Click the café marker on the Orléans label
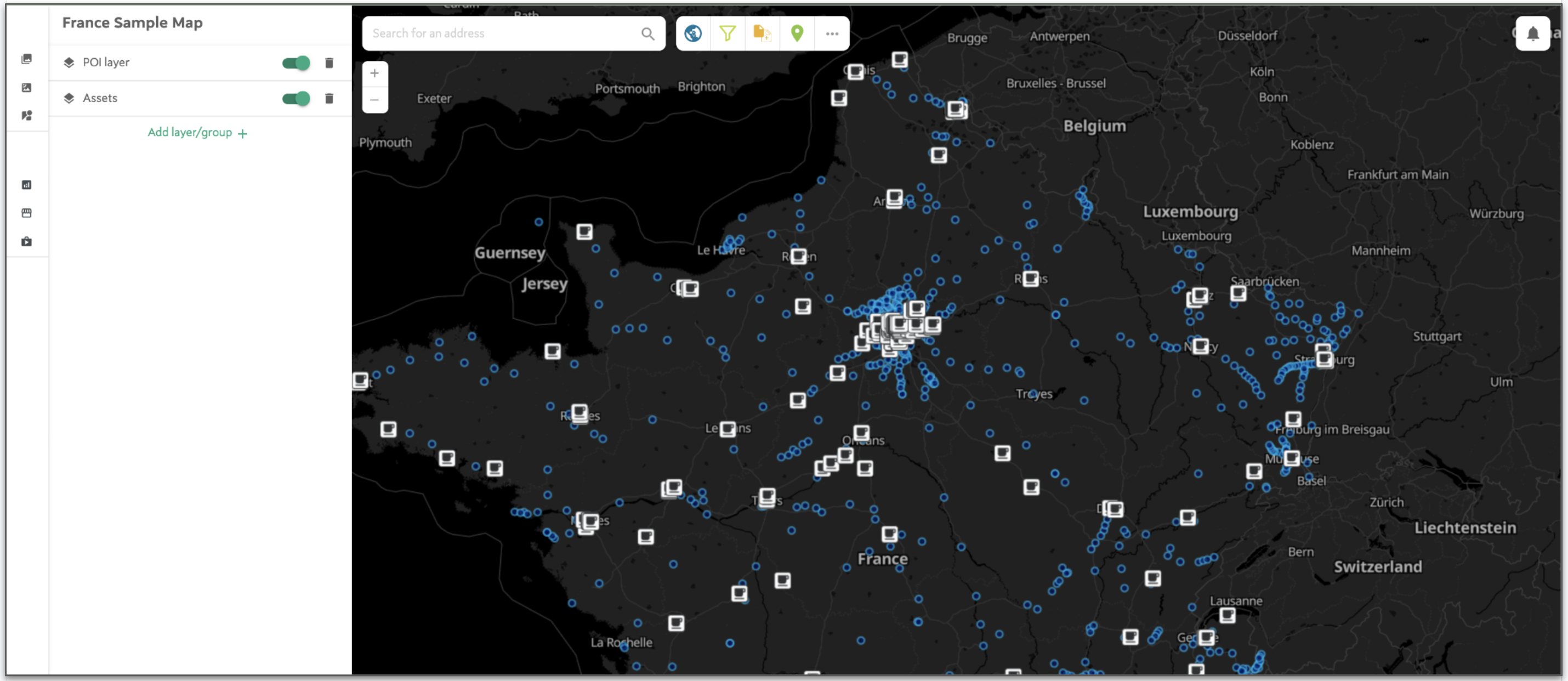This screenshot has height=681, width=1568. click(861, 433)
